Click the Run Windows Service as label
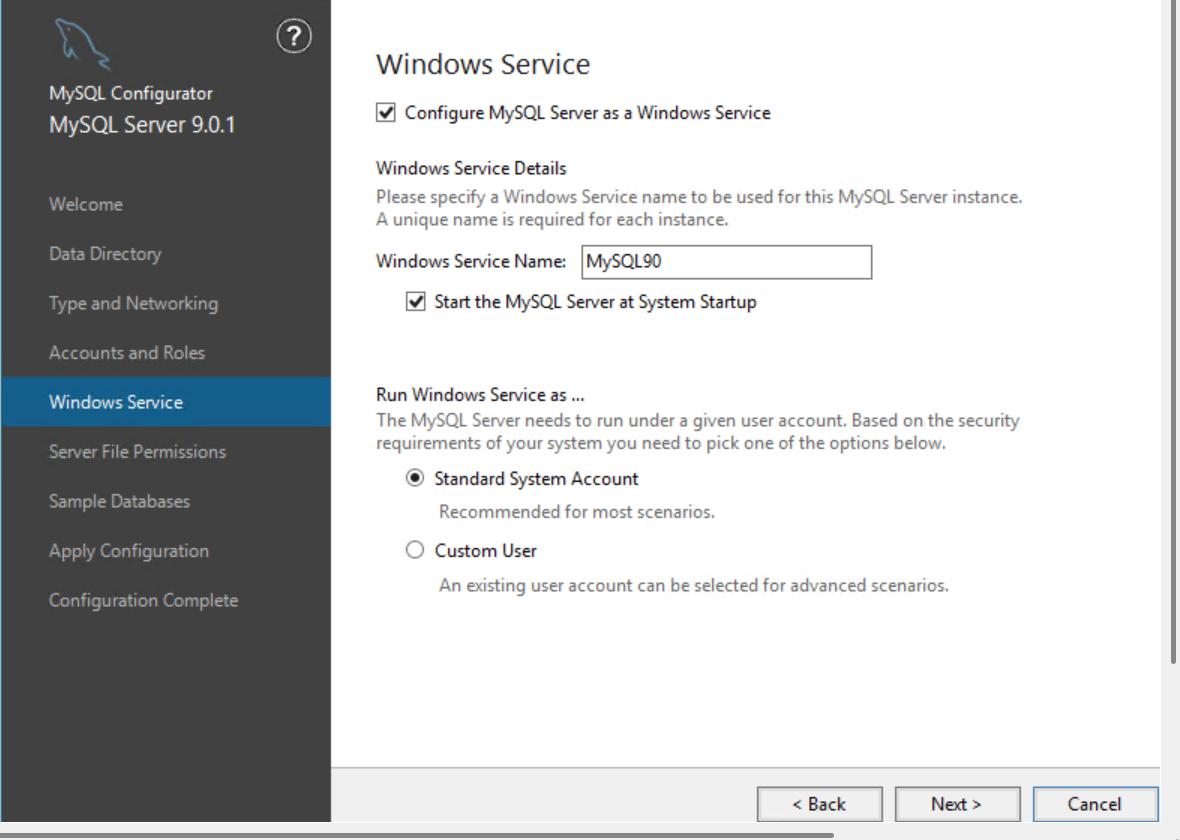 point(480,395)
